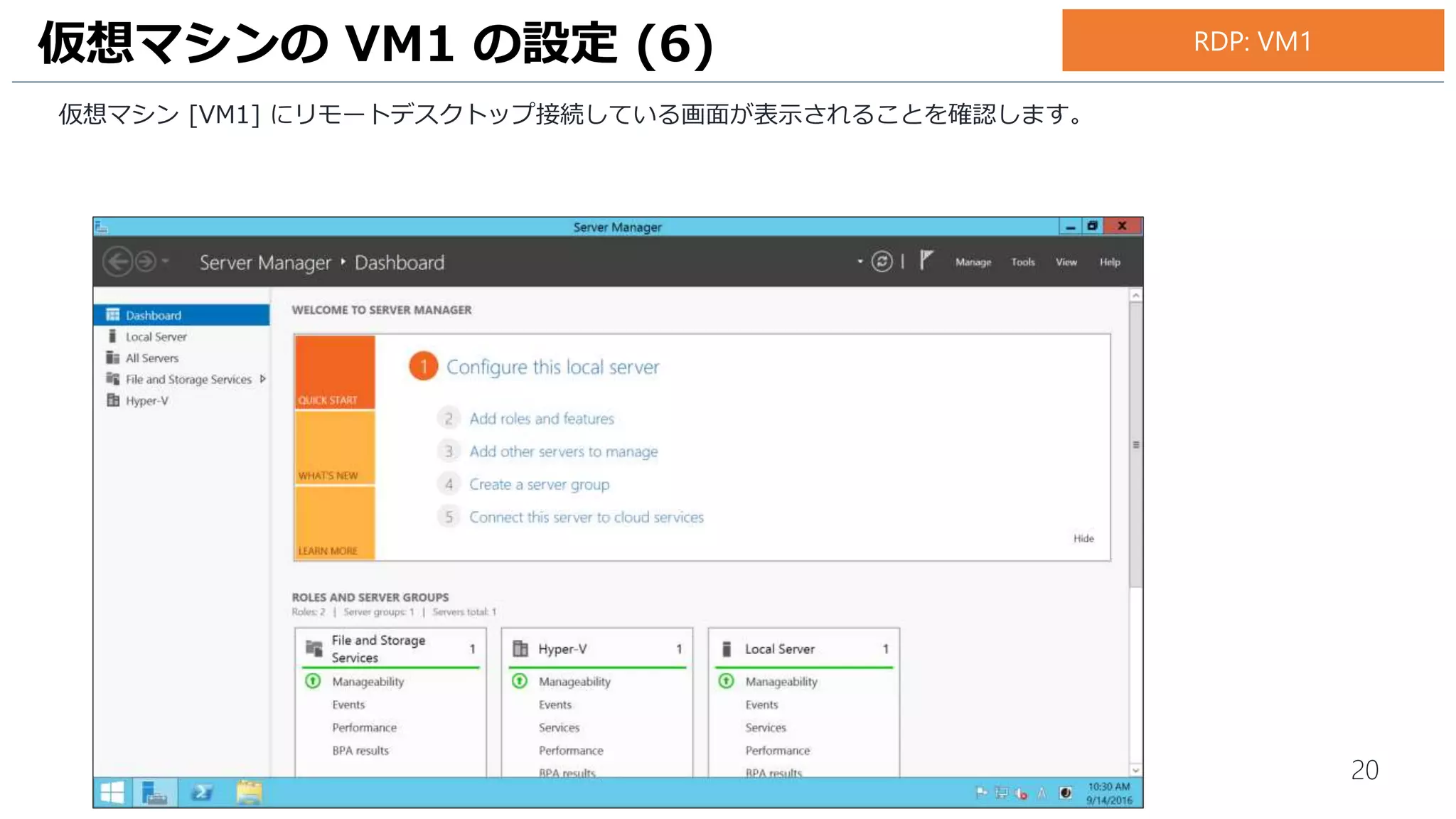
Task: Click the Hyper-V sidebar icon
Action: pyautogui.click(x=112, y=400)
